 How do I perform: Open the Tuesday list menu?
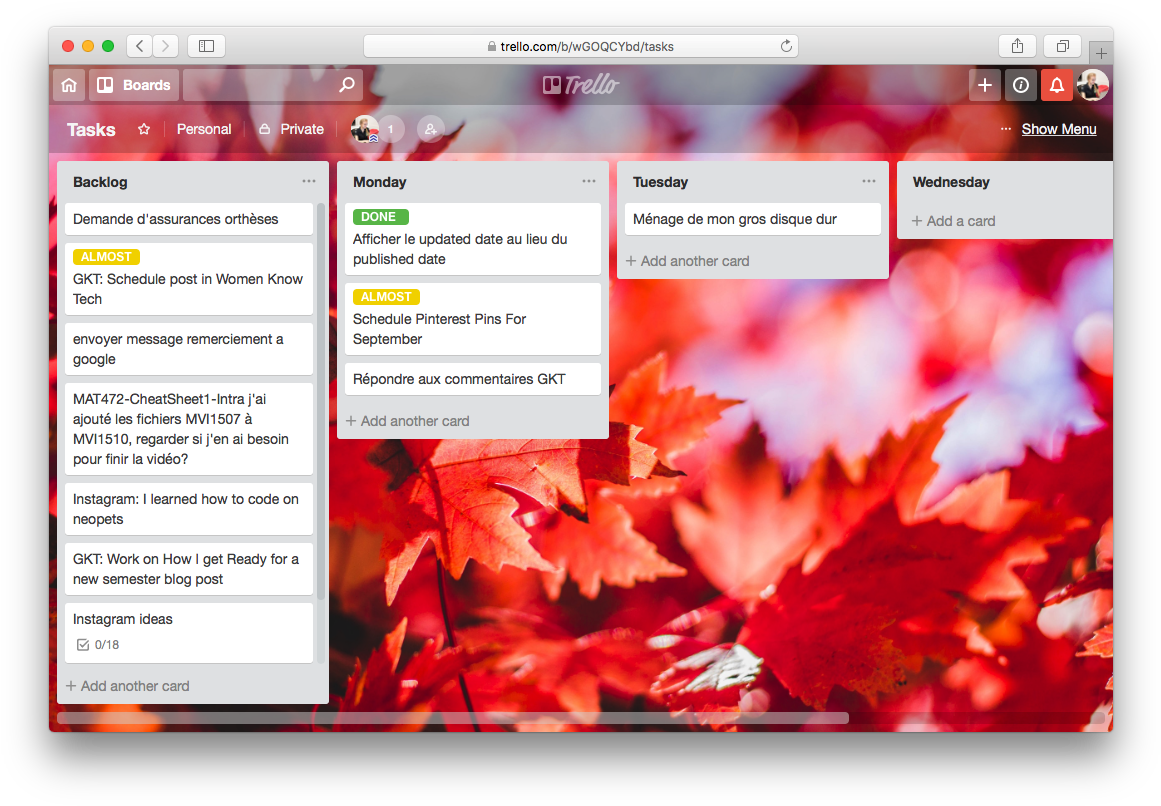pos(868,181)
